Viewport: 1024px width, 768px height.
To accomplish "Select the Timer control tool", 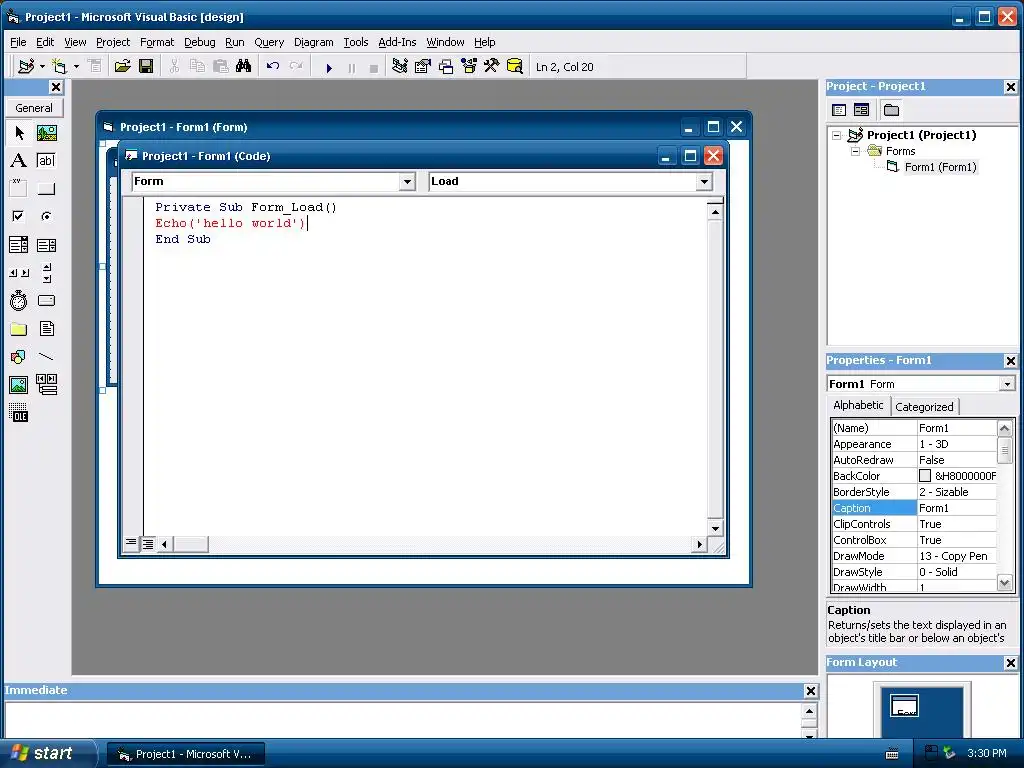I will click(19, 300).
